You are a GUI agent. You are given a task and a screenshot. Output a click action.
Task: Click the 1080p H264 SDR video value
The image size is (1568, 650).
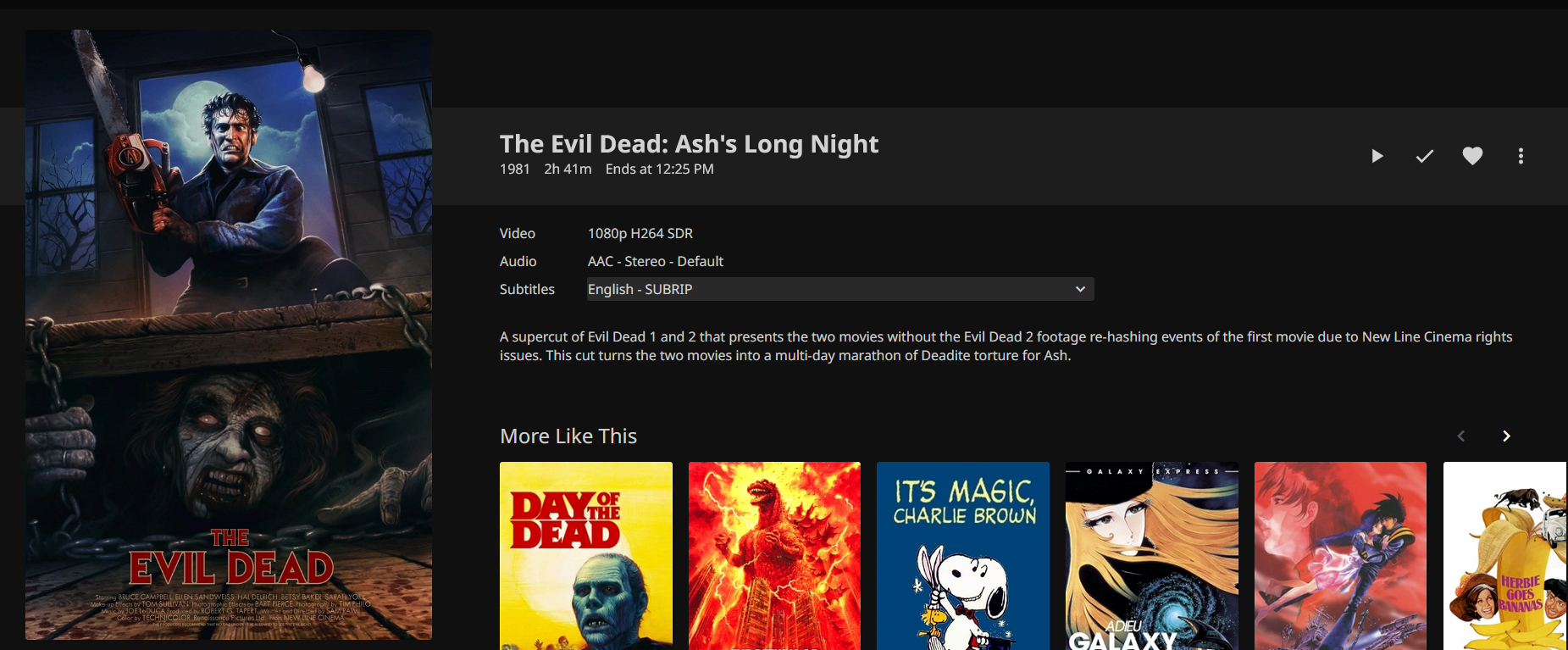[x=640, y=233]
